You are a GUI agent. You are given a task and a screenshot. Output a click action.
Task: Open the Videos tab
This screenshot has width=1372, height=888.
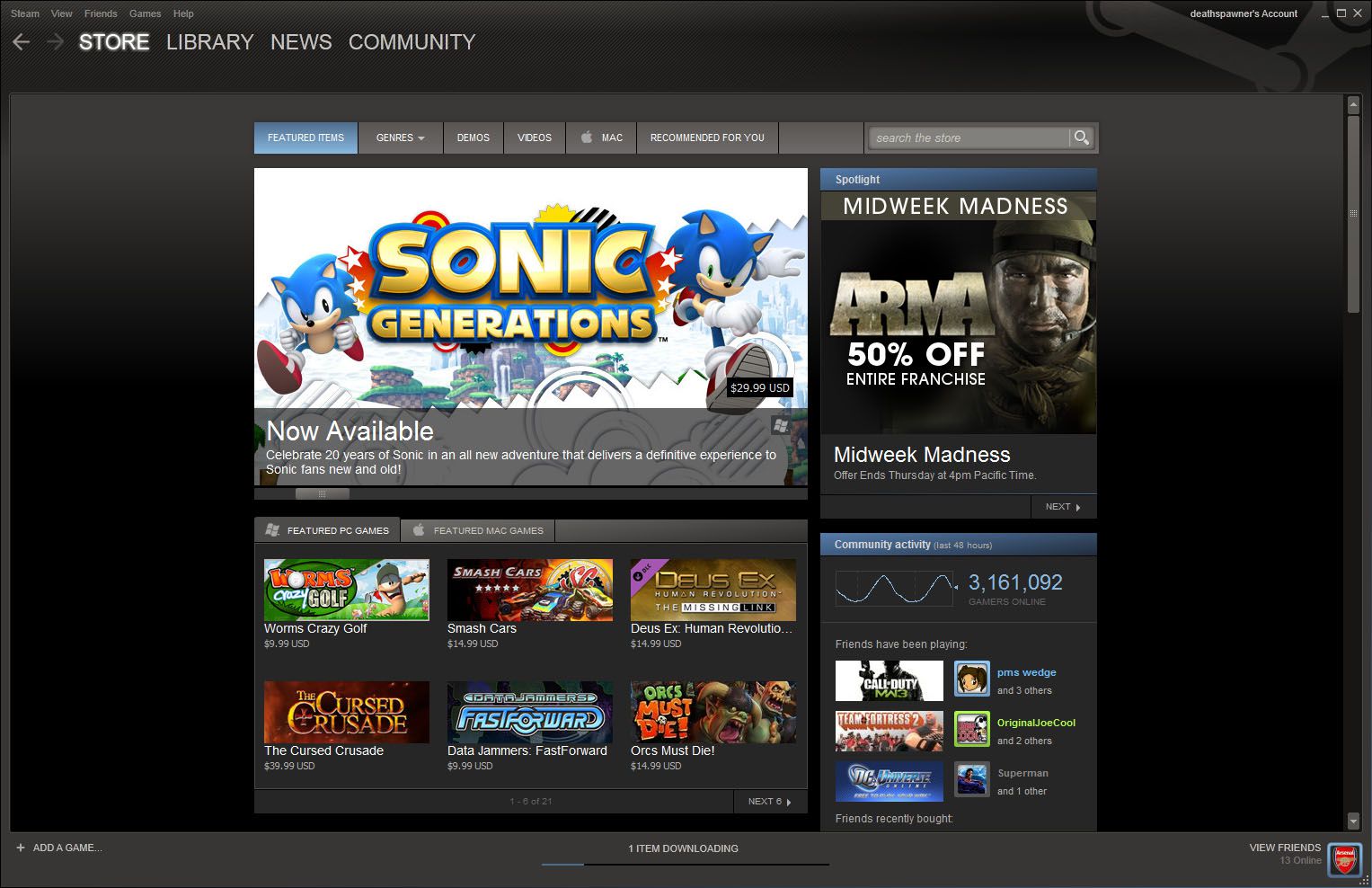535,138
